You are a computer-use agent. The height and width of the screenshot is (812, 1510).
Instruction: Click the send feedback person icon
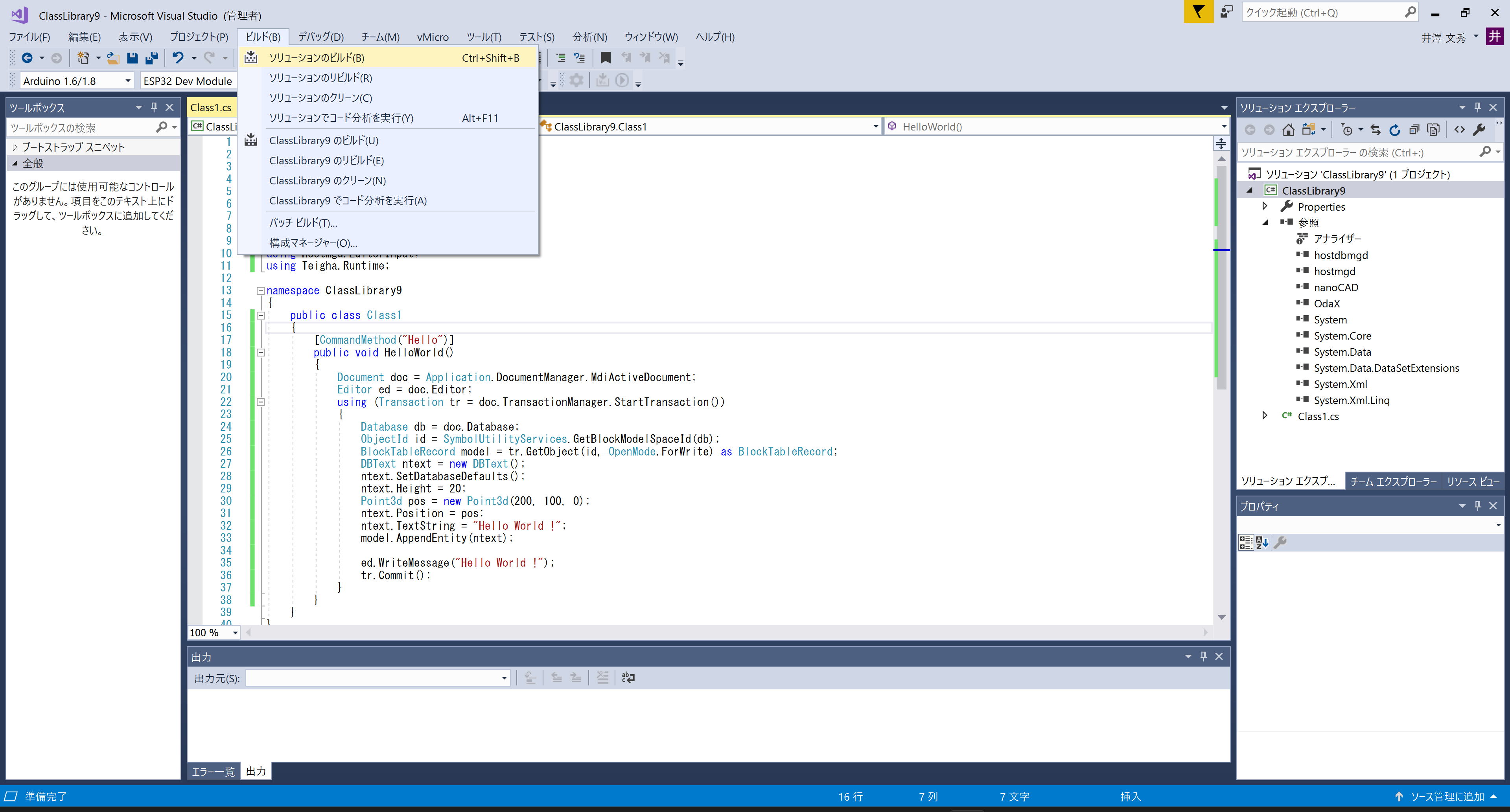coord(1227,12)
